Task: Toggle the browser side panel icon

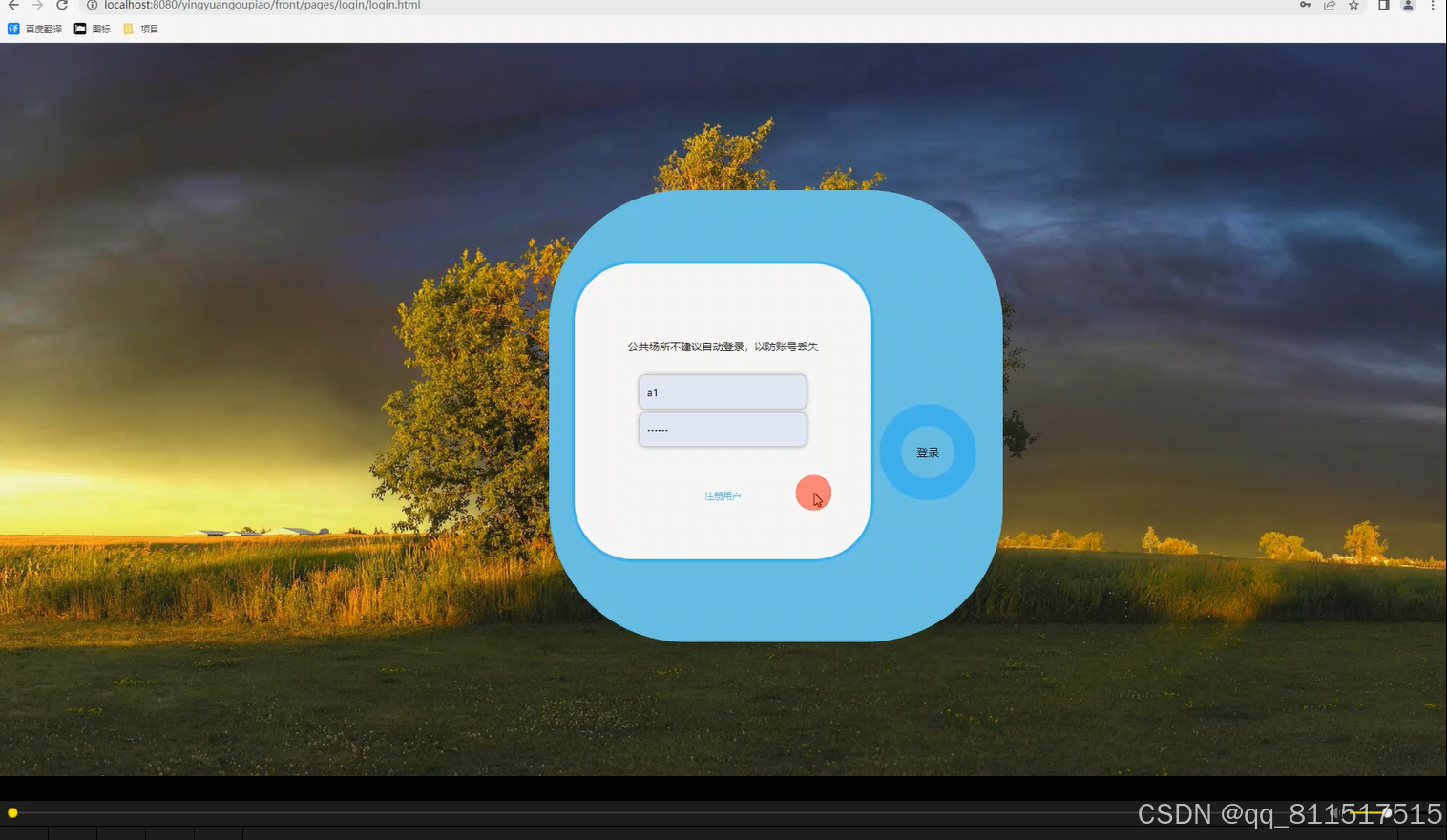Action: [x=1383, y=5]
